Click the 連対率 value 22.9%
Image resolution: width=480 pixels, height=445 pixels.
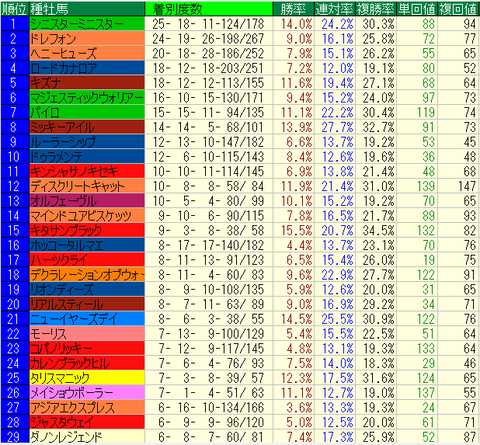[x=334, y=274]
